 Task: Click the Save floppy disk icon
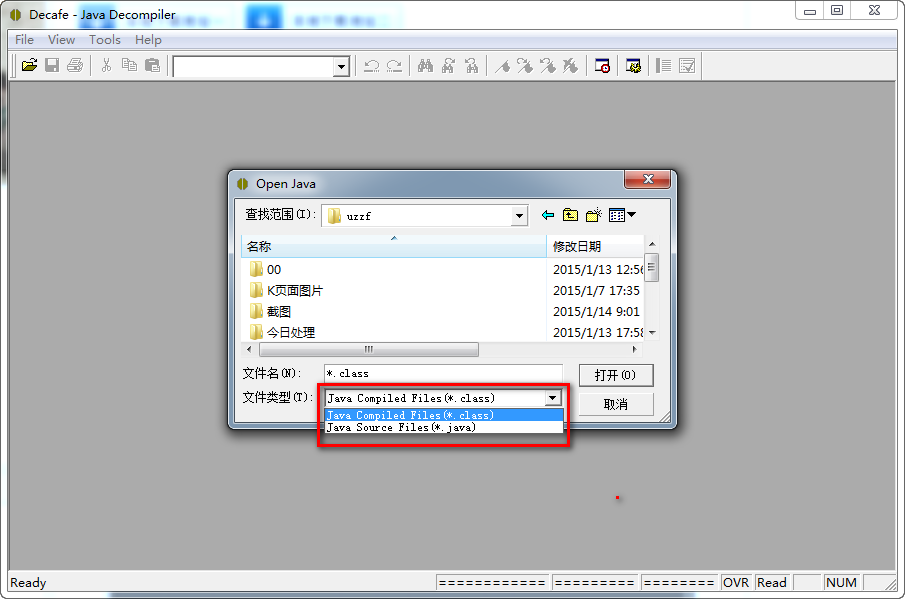52,66
